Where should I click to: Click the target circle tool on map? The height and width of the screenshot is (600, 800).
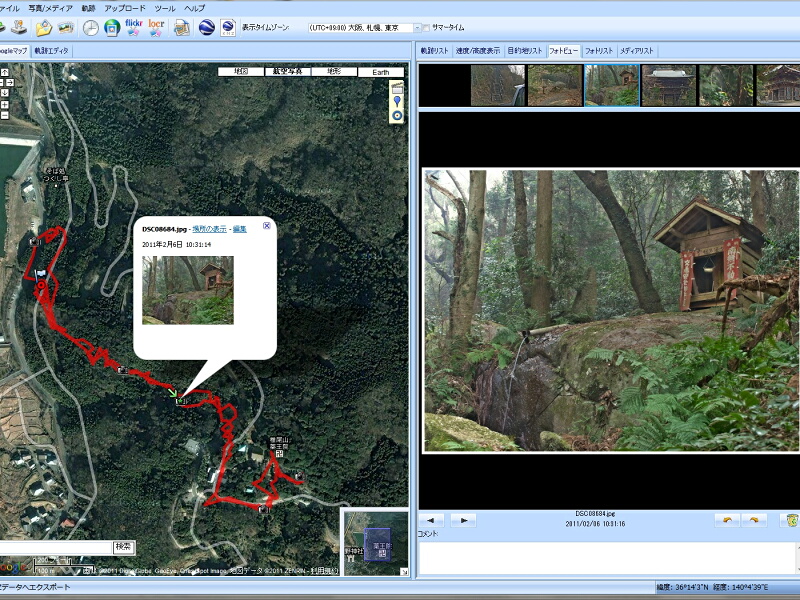pyautogui.click(x=397, y=115)
